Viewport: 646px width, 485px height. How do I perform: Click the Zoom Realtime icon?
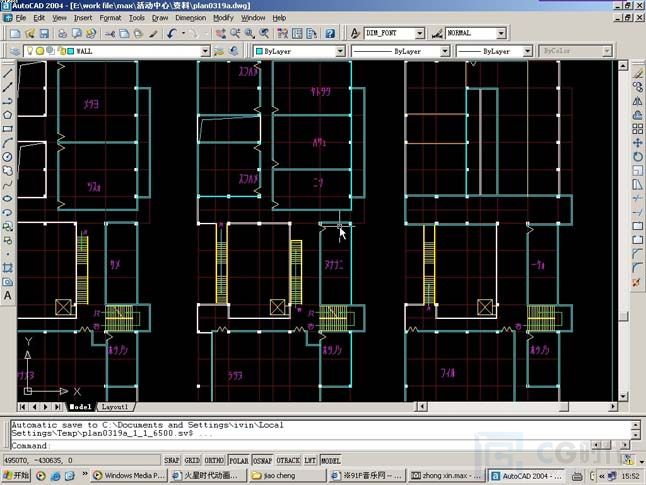point(235,33)
